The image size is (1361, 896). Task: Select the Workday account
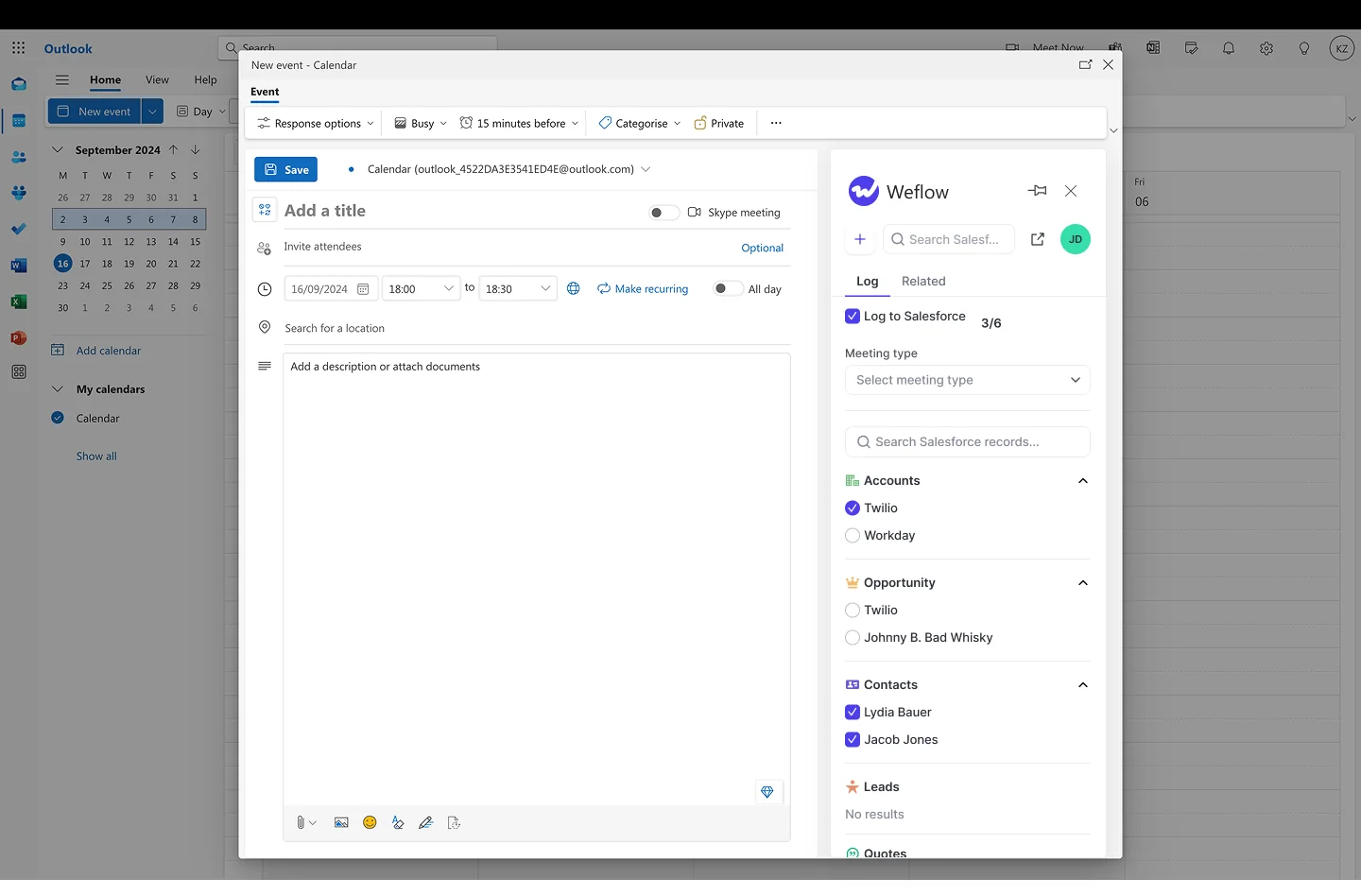point(853,535)
